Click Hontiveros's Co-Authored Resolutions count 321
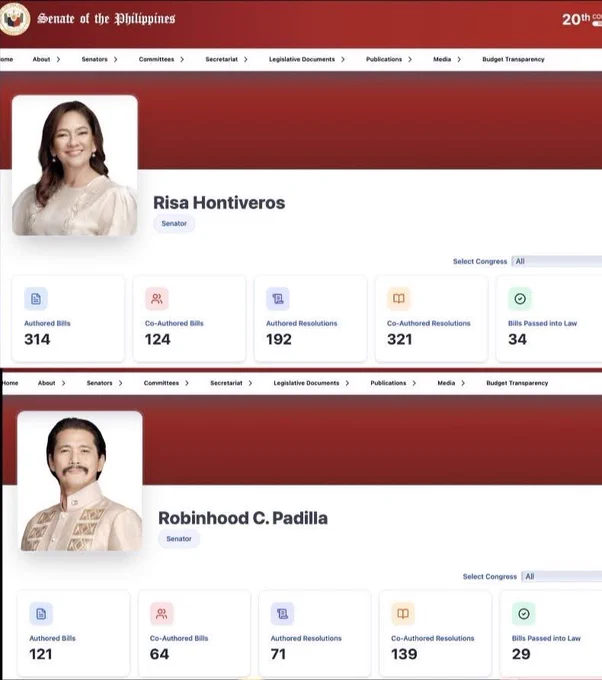Viewport: 602px width, 680px height. pyautogui.click(x=400, y=339)
